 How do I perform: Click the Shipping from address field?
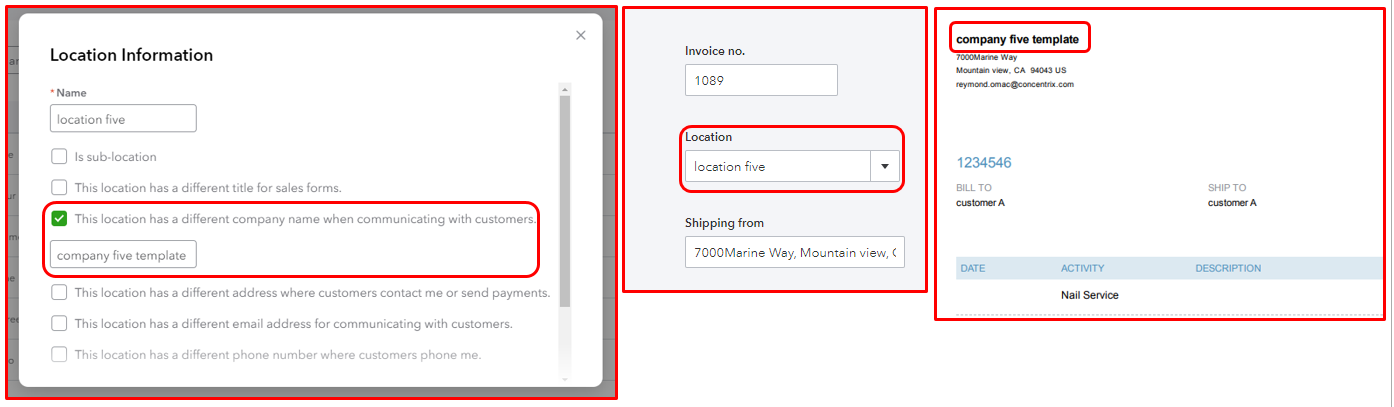(x=794, y=253)
